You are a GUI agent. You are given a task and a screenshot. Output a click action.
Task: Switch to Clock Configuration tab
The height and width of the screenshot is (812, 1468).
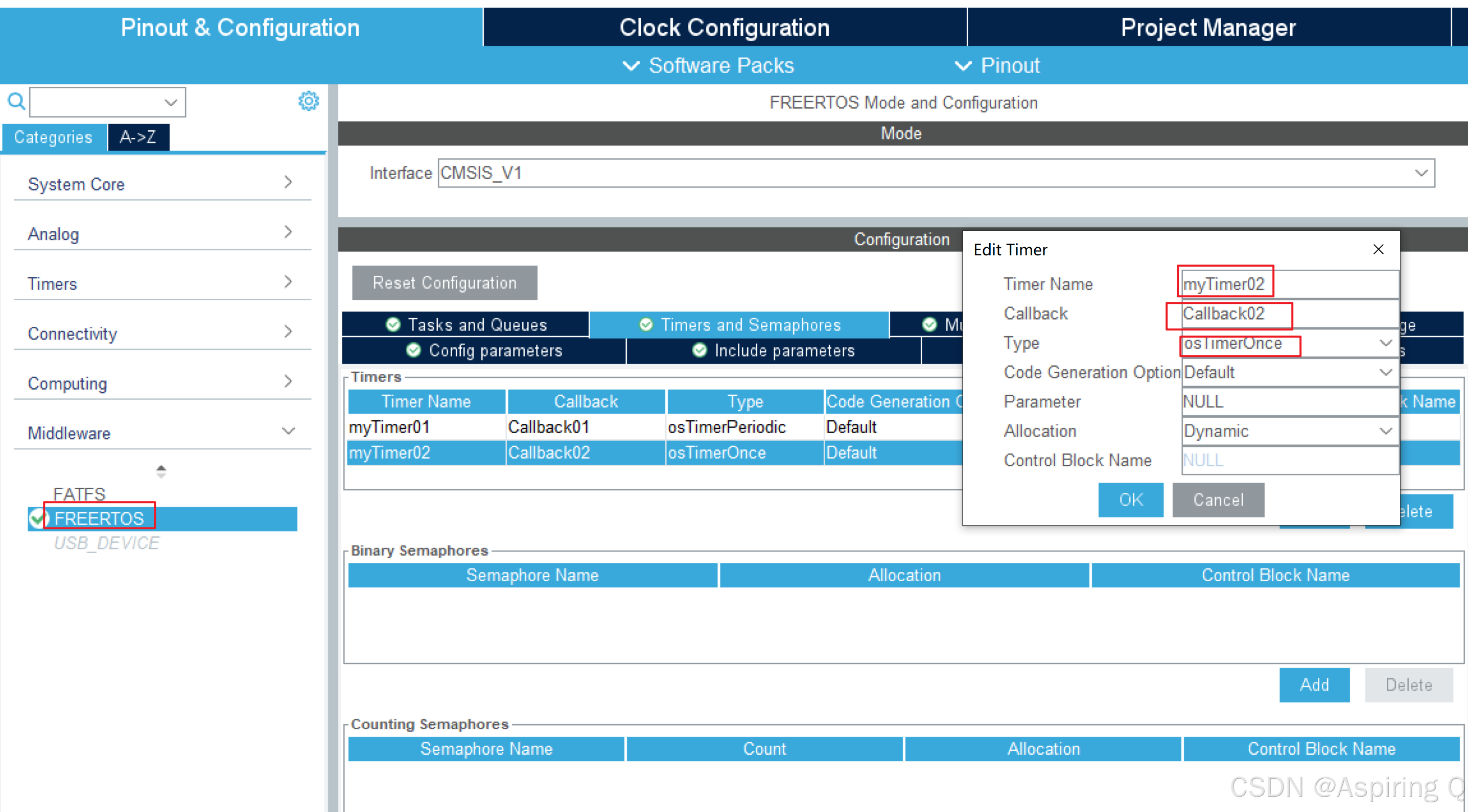725,28
